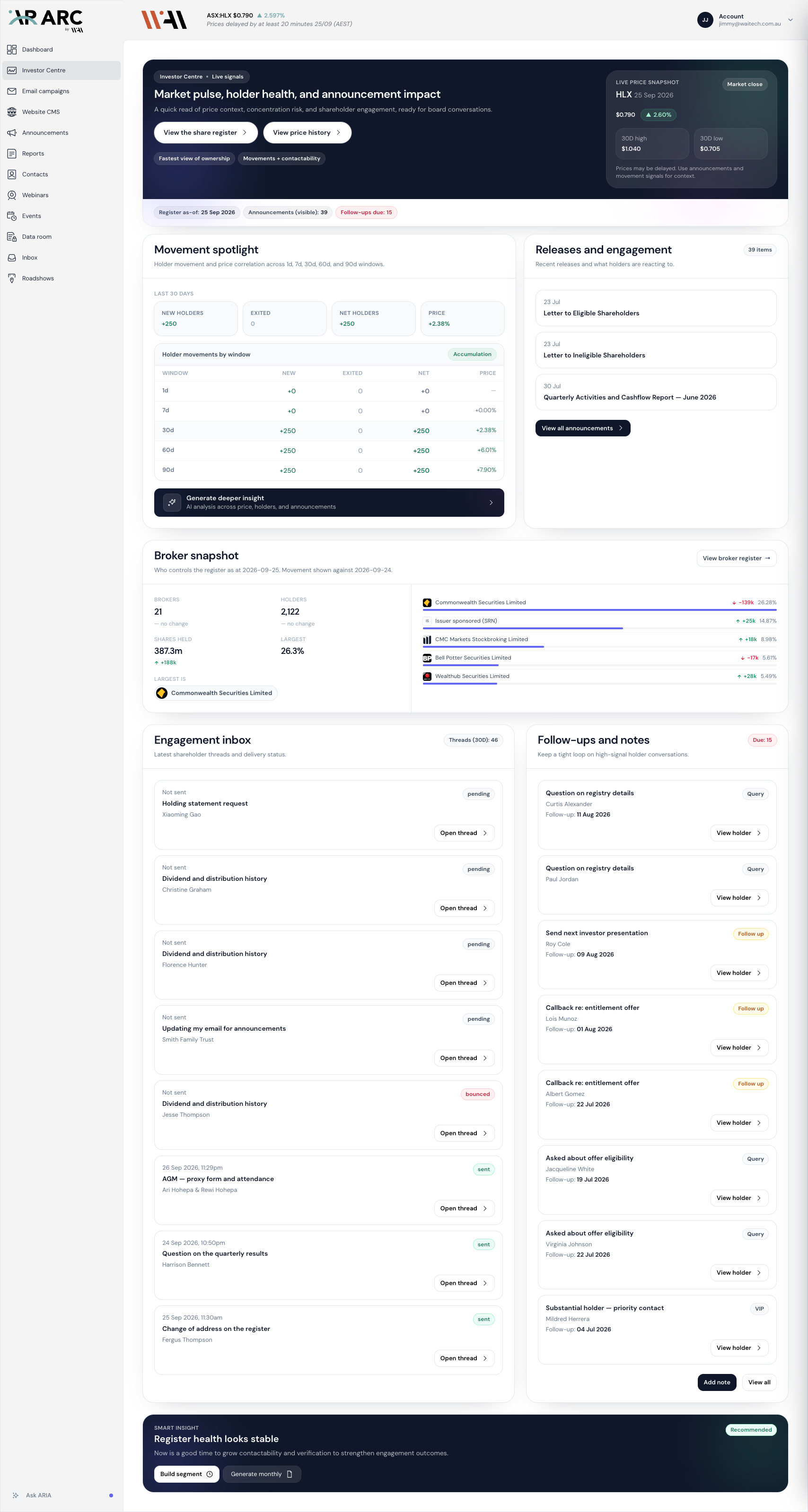Open View all announcements
Viewport: 808px width, 1512px height.
(x=582, y=428)
